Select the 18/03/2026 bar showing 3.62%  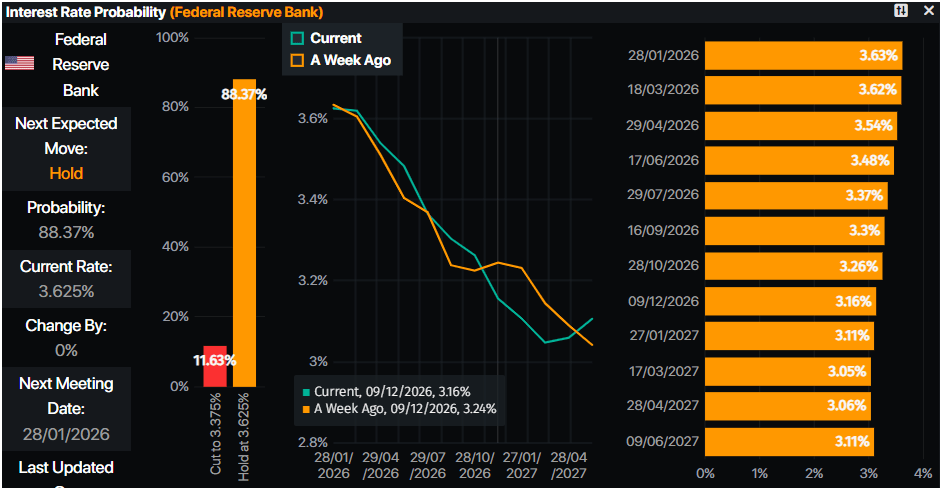coord(802,90)
